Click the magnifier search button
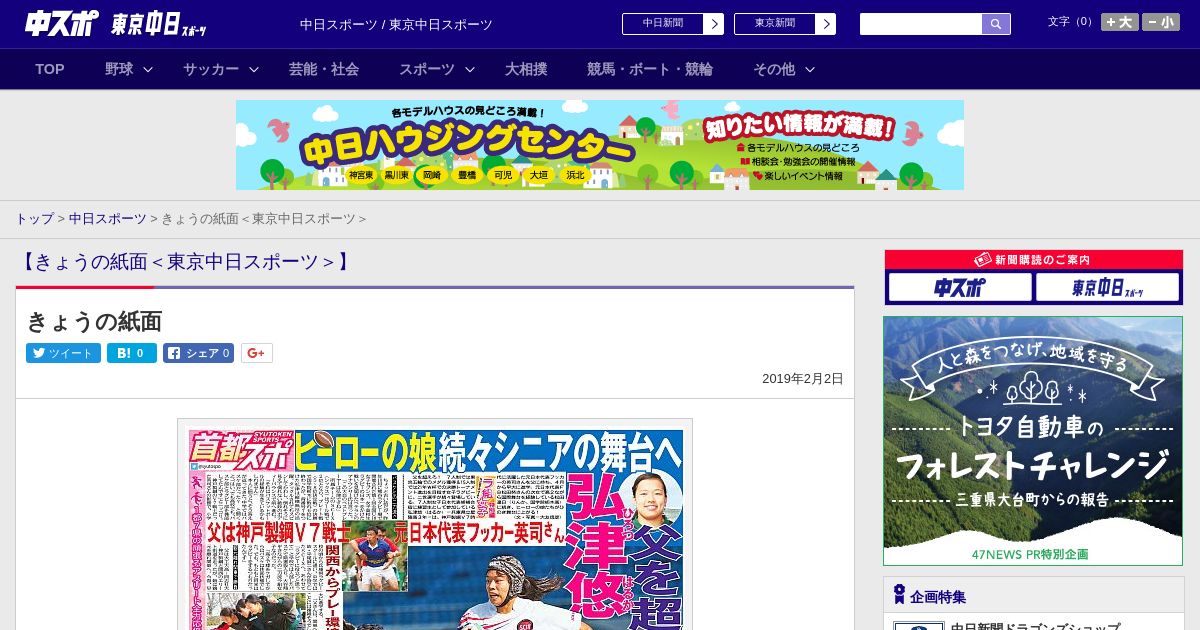This screenshot has width=1200, height=630. click(x=996, y=24)
